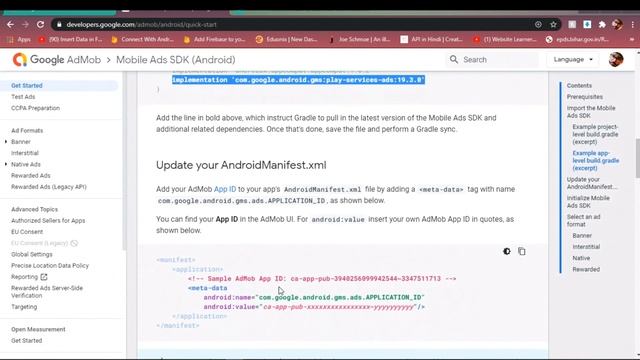Toggle dark code theme icon
This screenshot has height=360, width=640.
click(507, 251)
